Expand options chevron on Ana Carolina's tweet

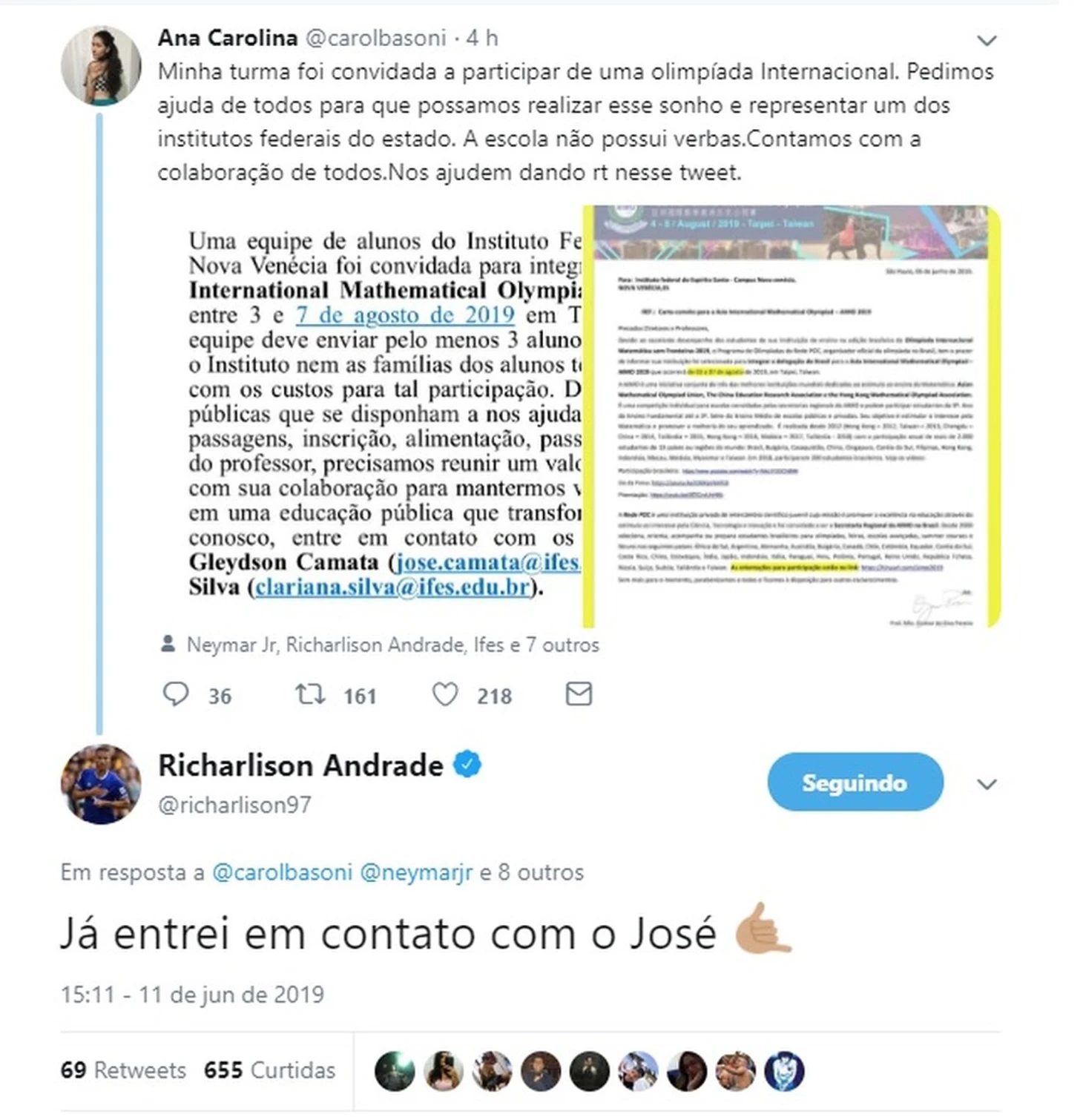point(987,40)
